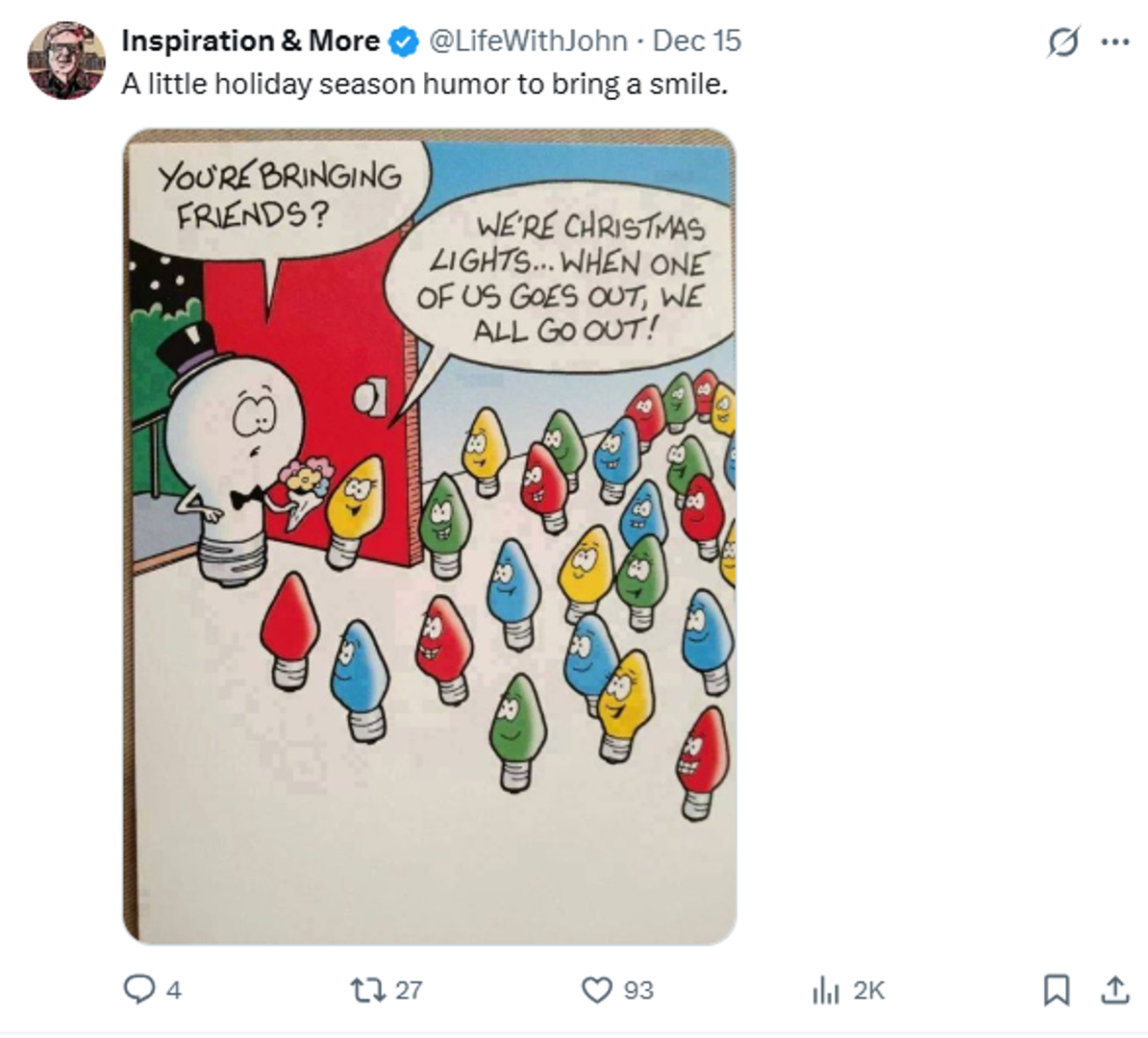Click the 2K views count

pos(868,990)
